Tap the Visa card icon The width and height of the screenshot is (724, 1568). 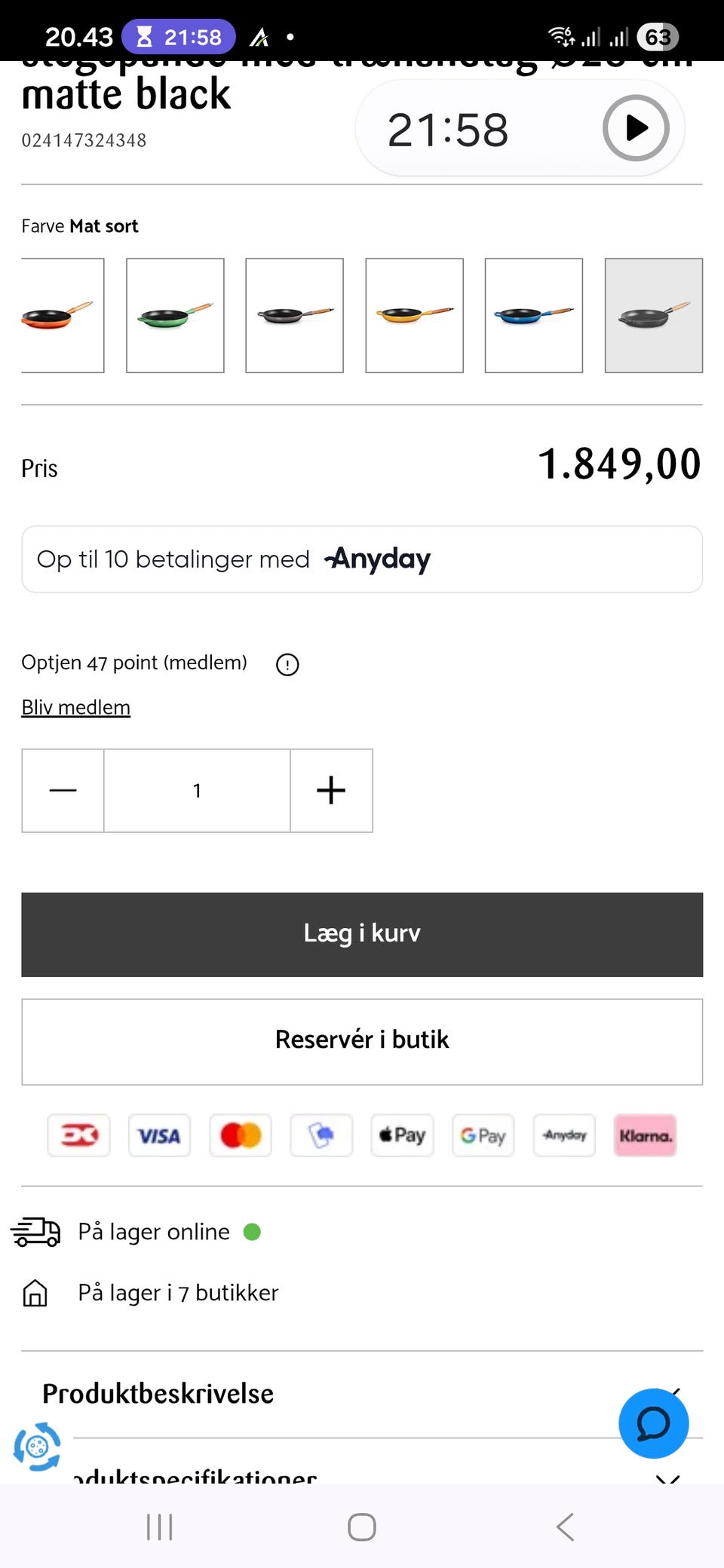click(159, 1135)
